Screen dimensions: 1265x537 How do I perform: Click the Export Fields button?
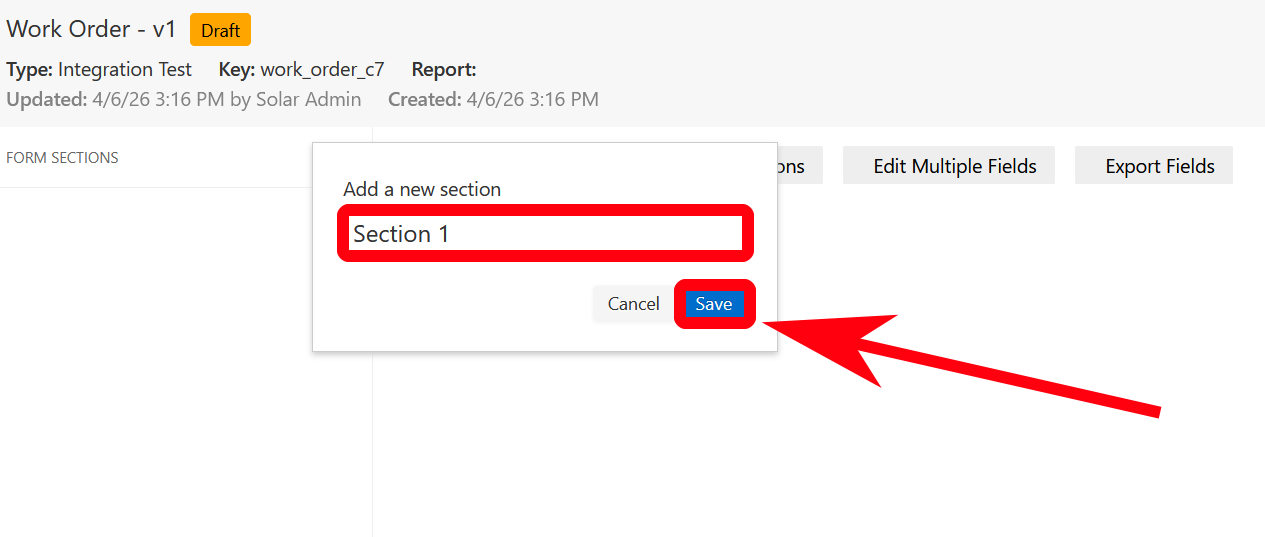[1159, 166]
